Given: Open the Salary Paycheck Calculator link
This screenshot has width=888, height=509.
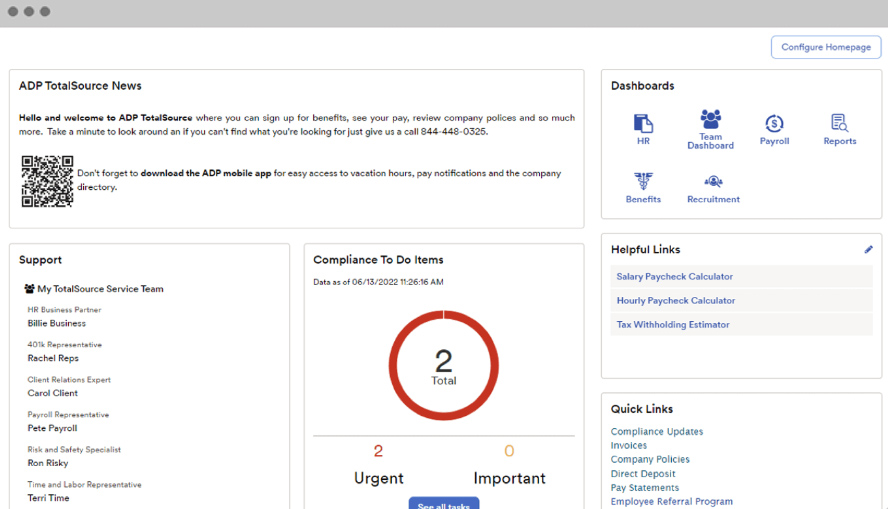Looking at the screenshot, I should tap(674, 277).
